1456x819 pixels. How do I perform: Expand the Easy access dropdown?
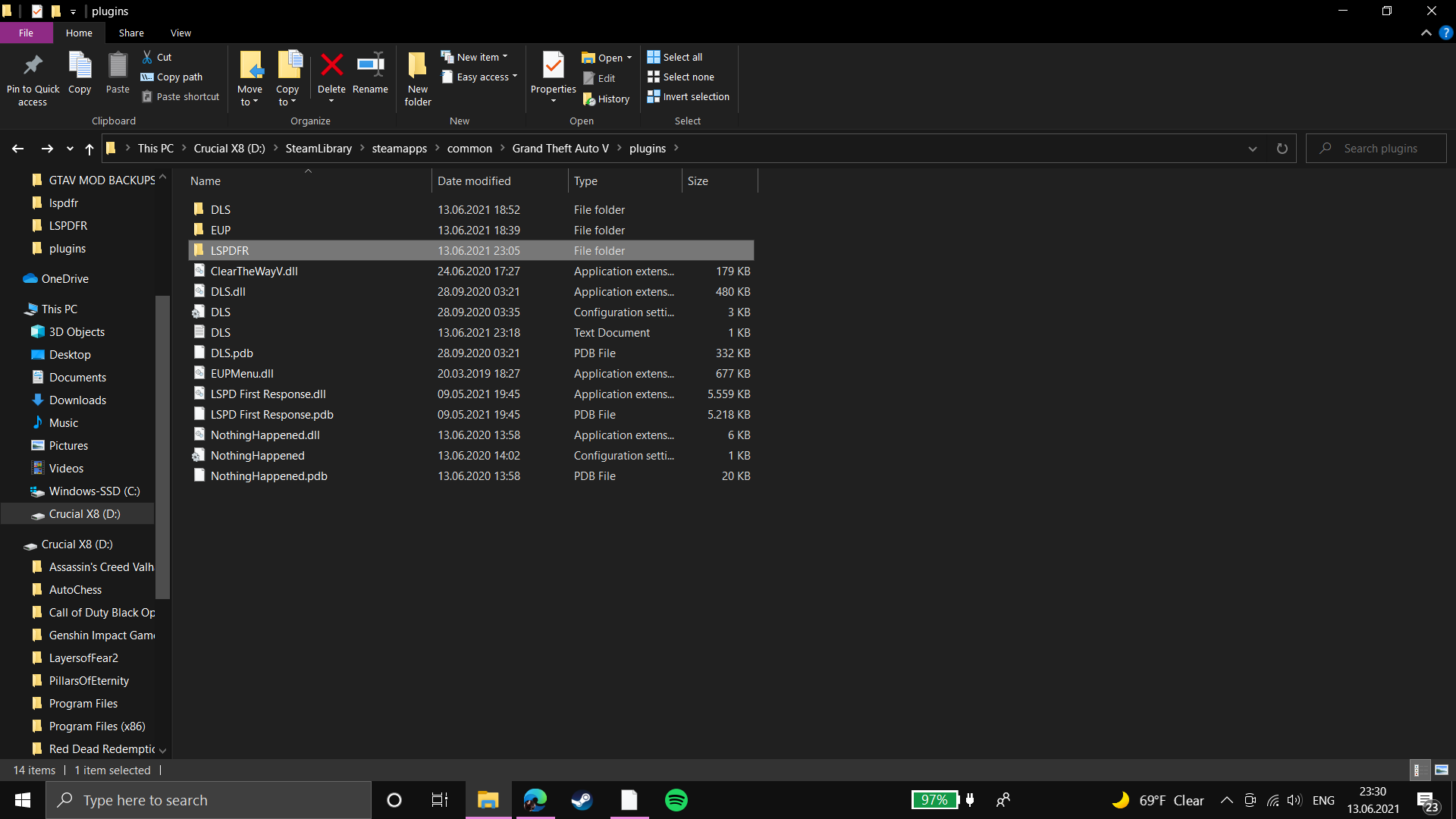point(481,77)
